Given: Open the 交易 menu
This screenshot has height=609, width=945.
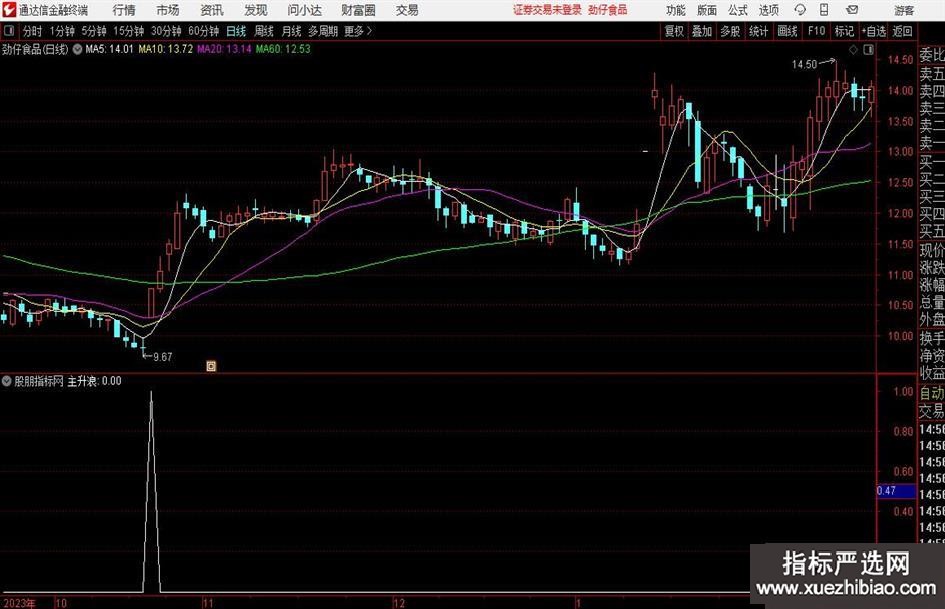Looking at the screenshot, I should coord(407,10).
